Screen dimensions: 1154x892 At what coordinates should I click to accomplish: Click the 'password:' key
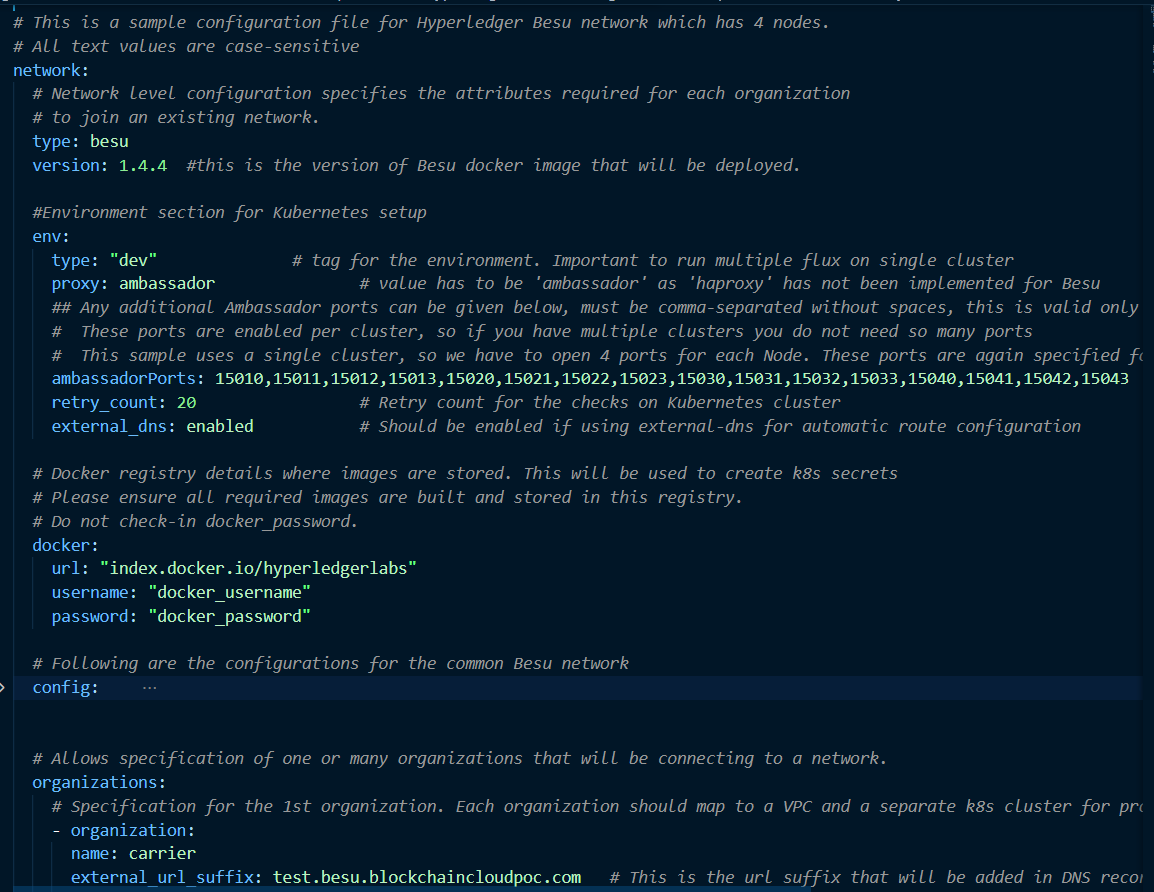94,616
